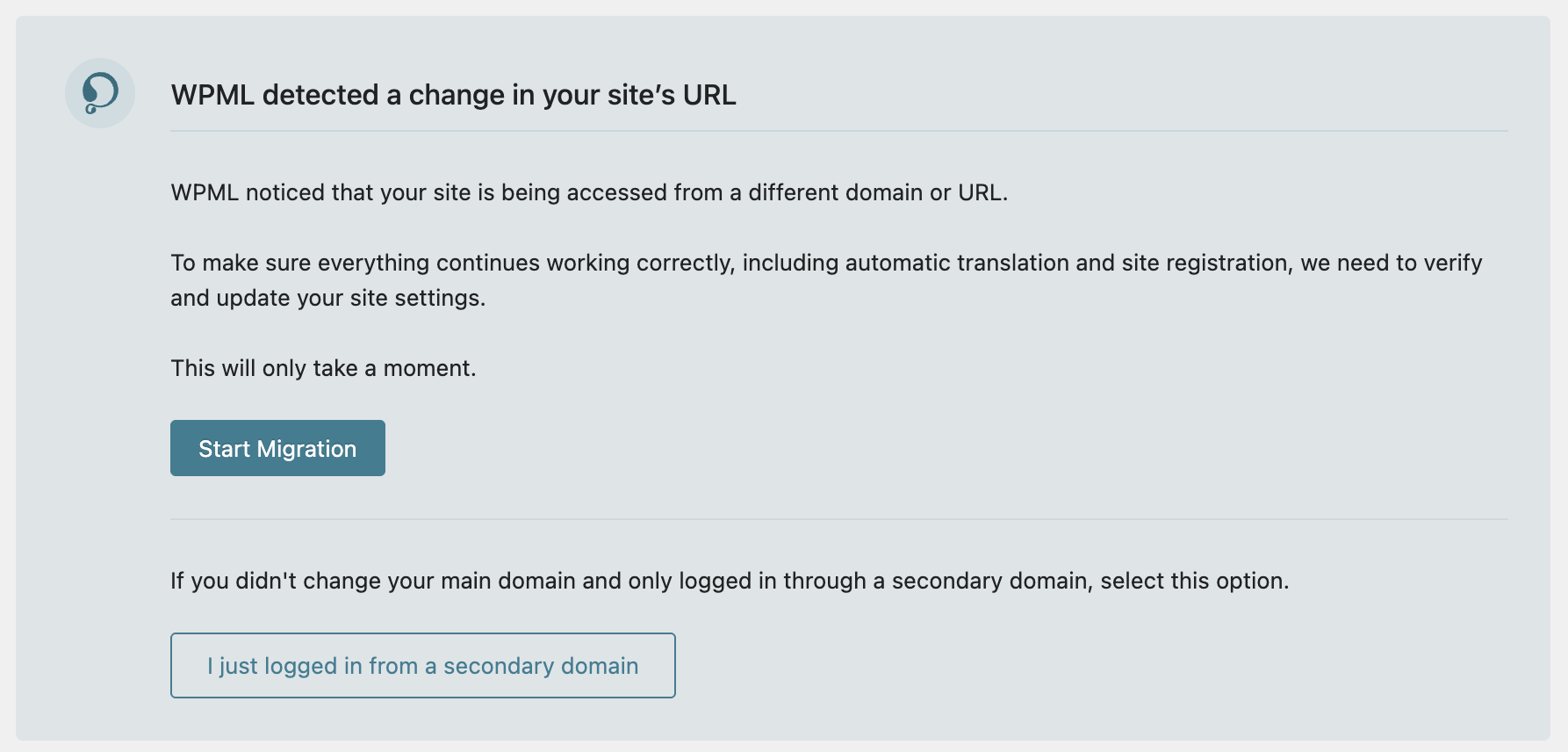Click the word 'Migration' on the teal button
Screen dimensions: 1568x752
coord(306,449)
